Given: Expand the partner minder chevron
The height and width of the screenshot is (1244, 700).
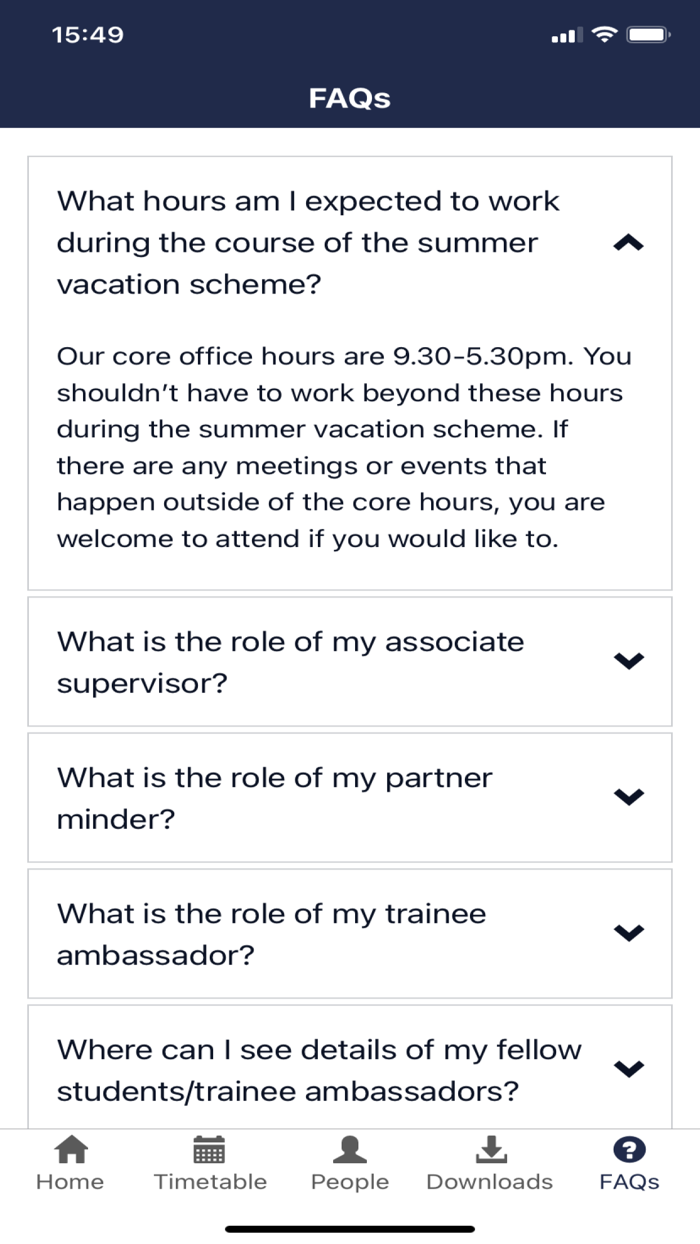Looking at the screenshot, I should pos(628,796).
